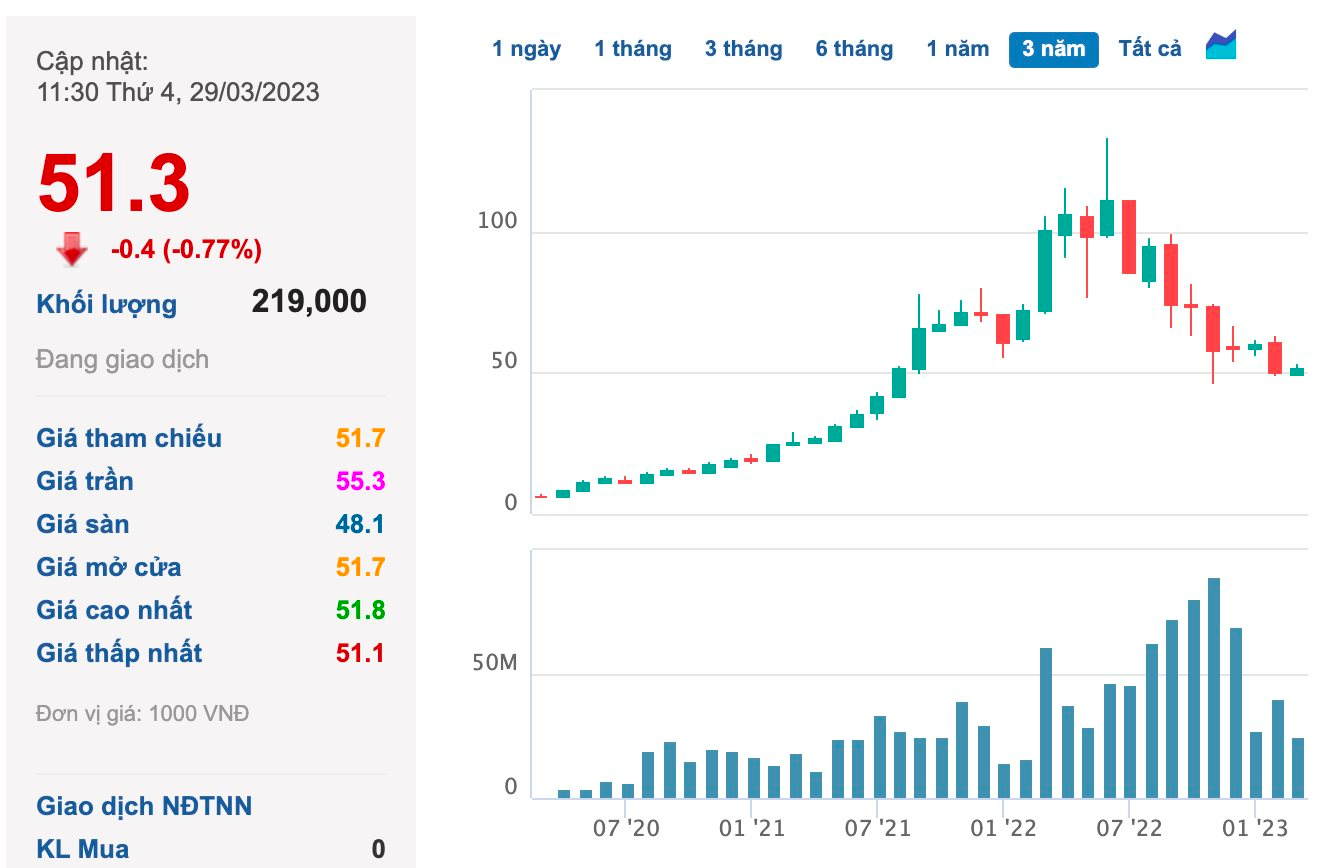Click the "01 '23" x-axis date marker
The height and width of the screenshot is (868, 1322).
(x=1255, y=828)
